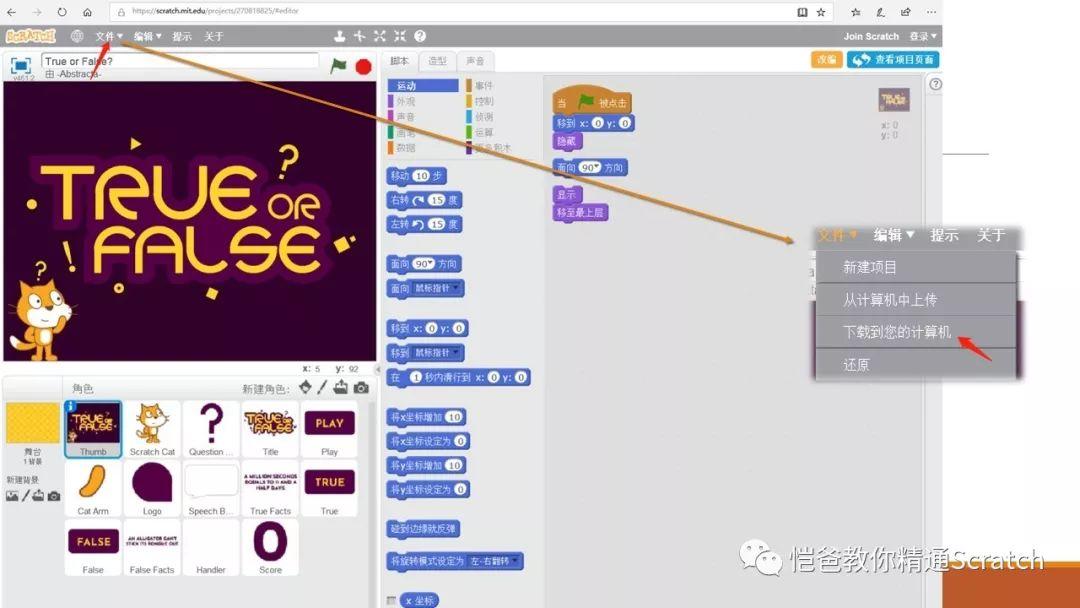Screen dimensions: 1080x608
Task: Open the browser more options ellipsis
Action: coord(931,12)
